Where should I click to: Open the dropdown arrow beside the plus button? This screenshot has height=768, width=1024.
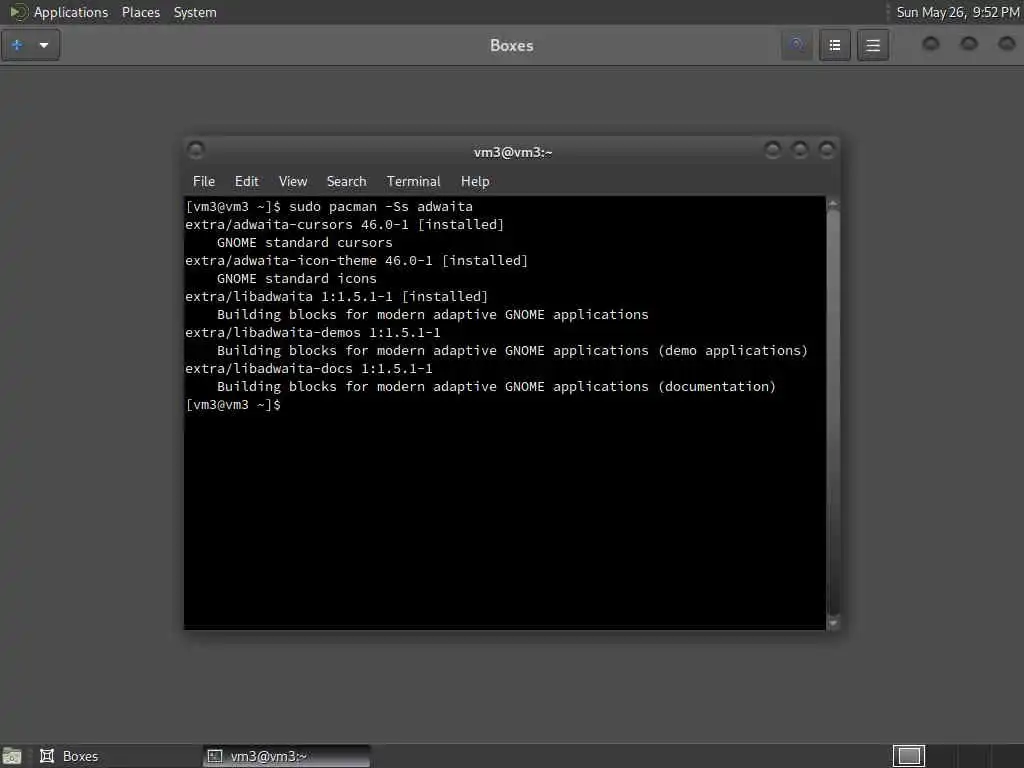44,45
